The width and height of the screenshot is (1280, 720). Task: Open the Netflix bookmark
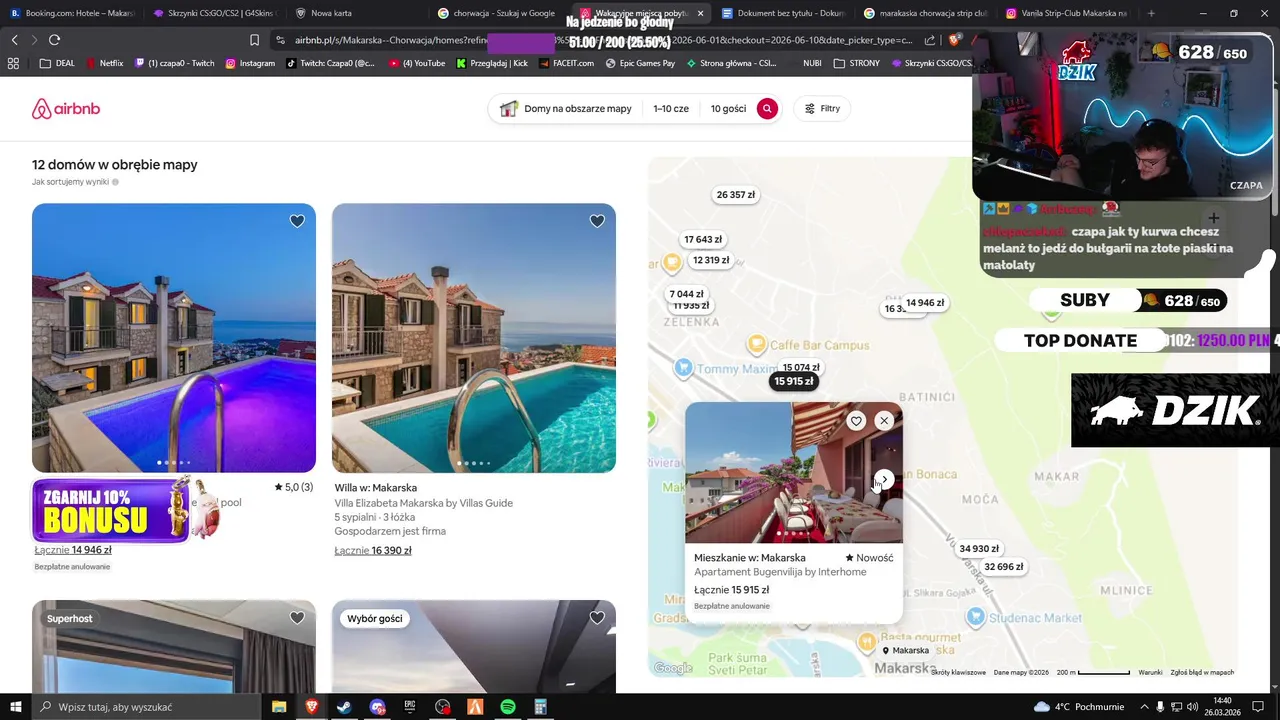click(x=104, y=63)
